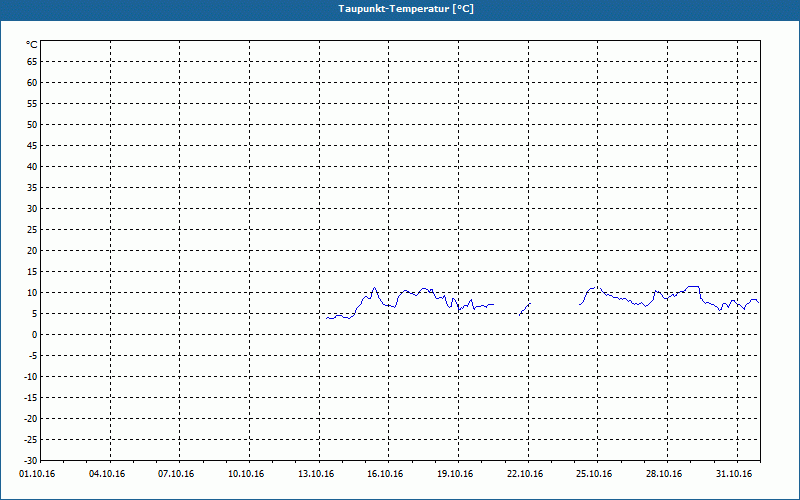
Task: Click the 25.10.16 date label
Action: pos(594,474)
